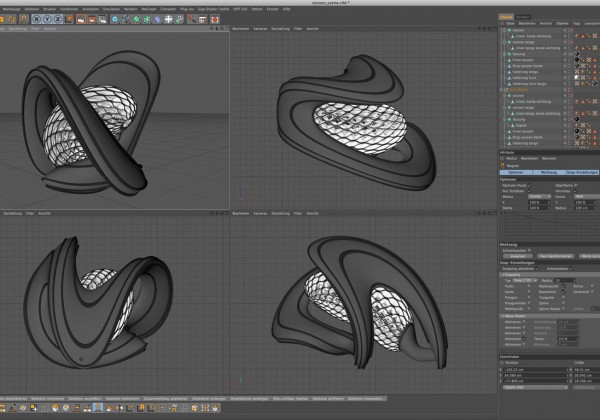Toggle the Nächster Punkt checkbox
Image resolution: width=600 pixels, height=420 pixels.
tap(530, 185)
